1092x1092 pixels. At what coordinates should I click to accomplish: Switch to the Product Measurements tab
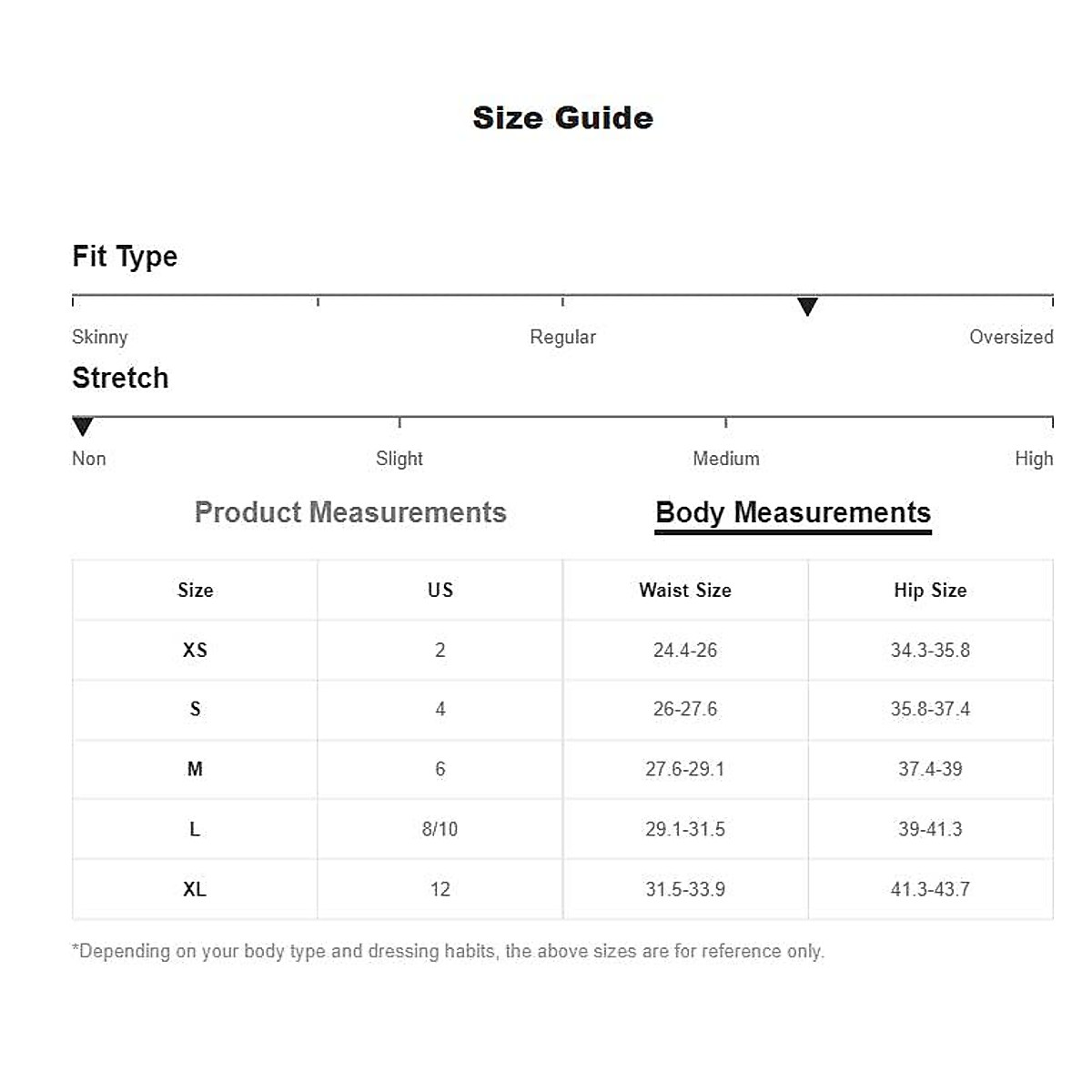(350, 512)
